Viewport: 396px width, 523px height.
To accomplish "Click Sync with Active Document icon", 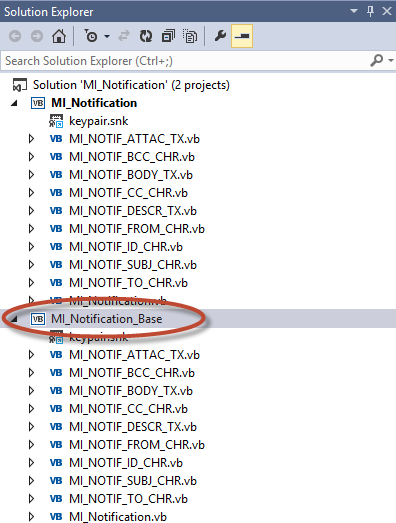I will point(124,36).
